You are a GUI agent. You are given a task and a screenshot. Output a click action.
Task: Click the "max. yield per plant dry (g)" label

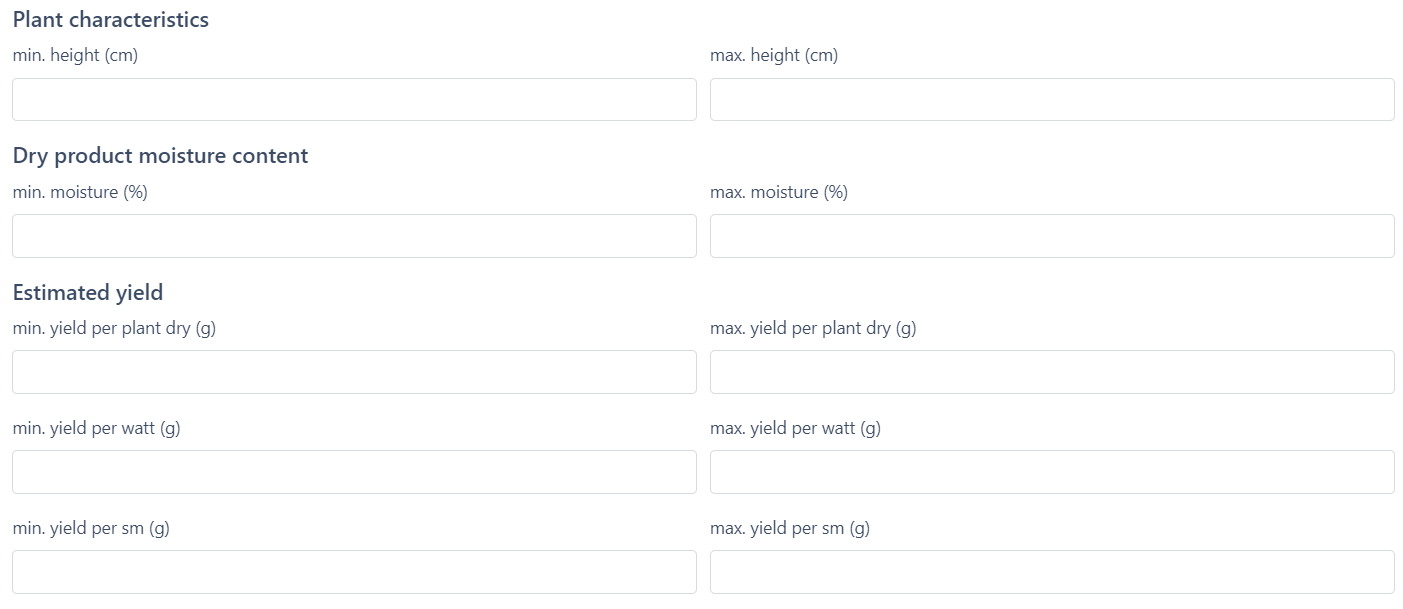(x=813, y=328)
